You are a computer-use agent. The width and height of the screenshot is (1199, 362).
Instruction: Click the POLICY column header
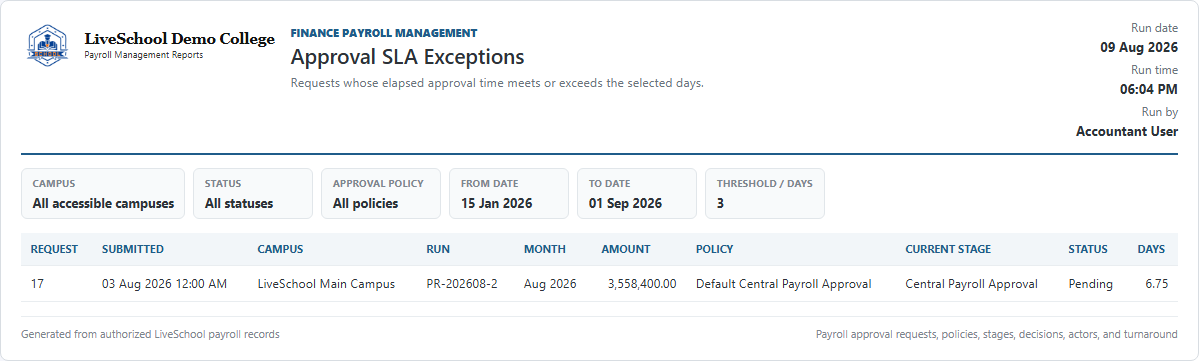click(x=714, y=249)
